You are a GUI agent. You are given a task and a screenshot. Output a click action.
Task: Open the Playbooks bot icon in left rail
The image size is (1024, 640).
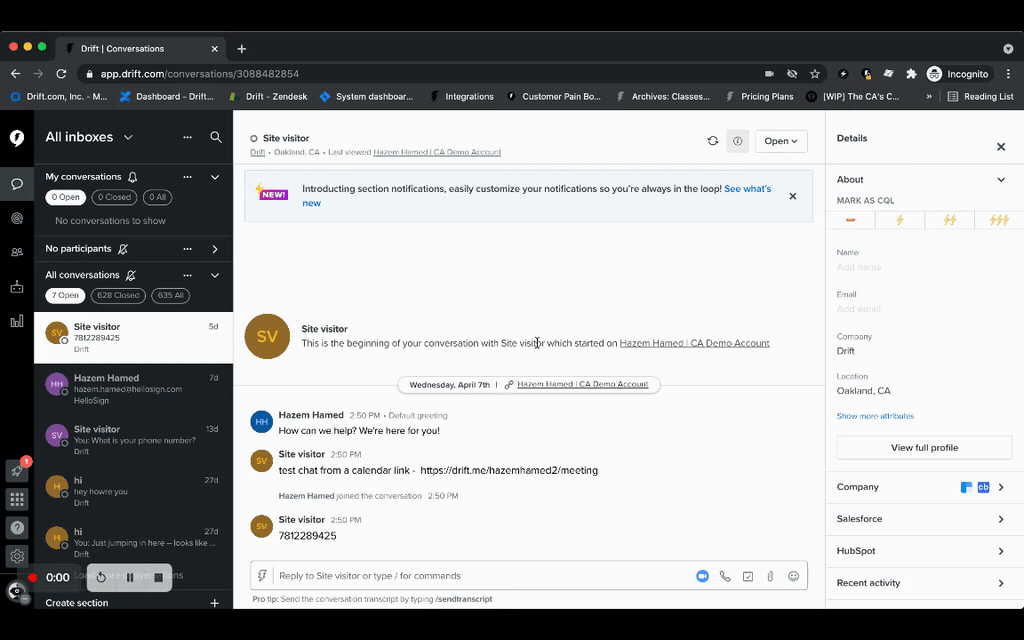pyautogui.click(x=17, y=287)
